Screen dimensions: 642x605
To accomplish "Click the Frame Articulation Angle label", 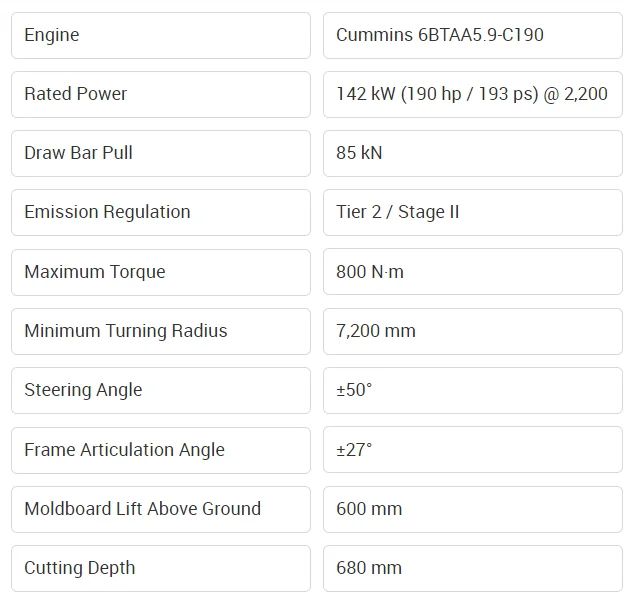I will (x=160, y=450).
